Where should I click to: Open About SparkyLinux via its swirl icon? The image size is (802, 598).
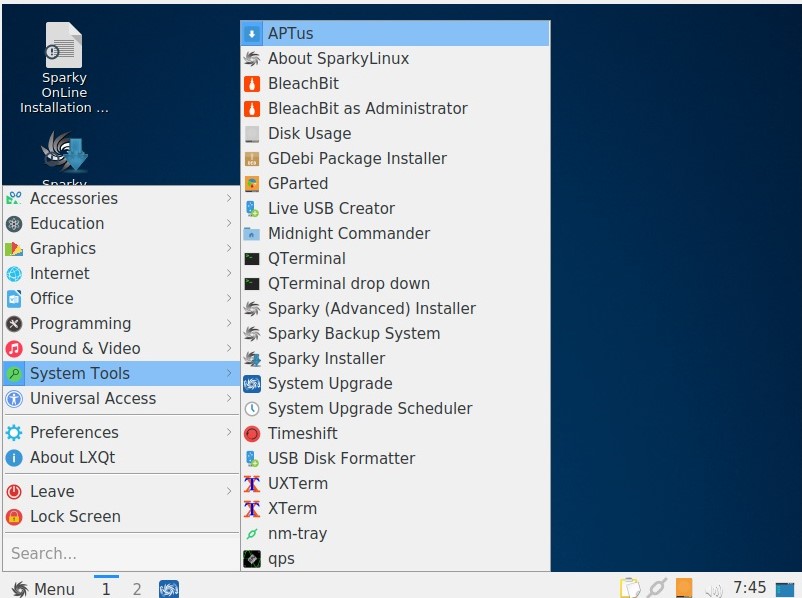click(x=252, y=59)
